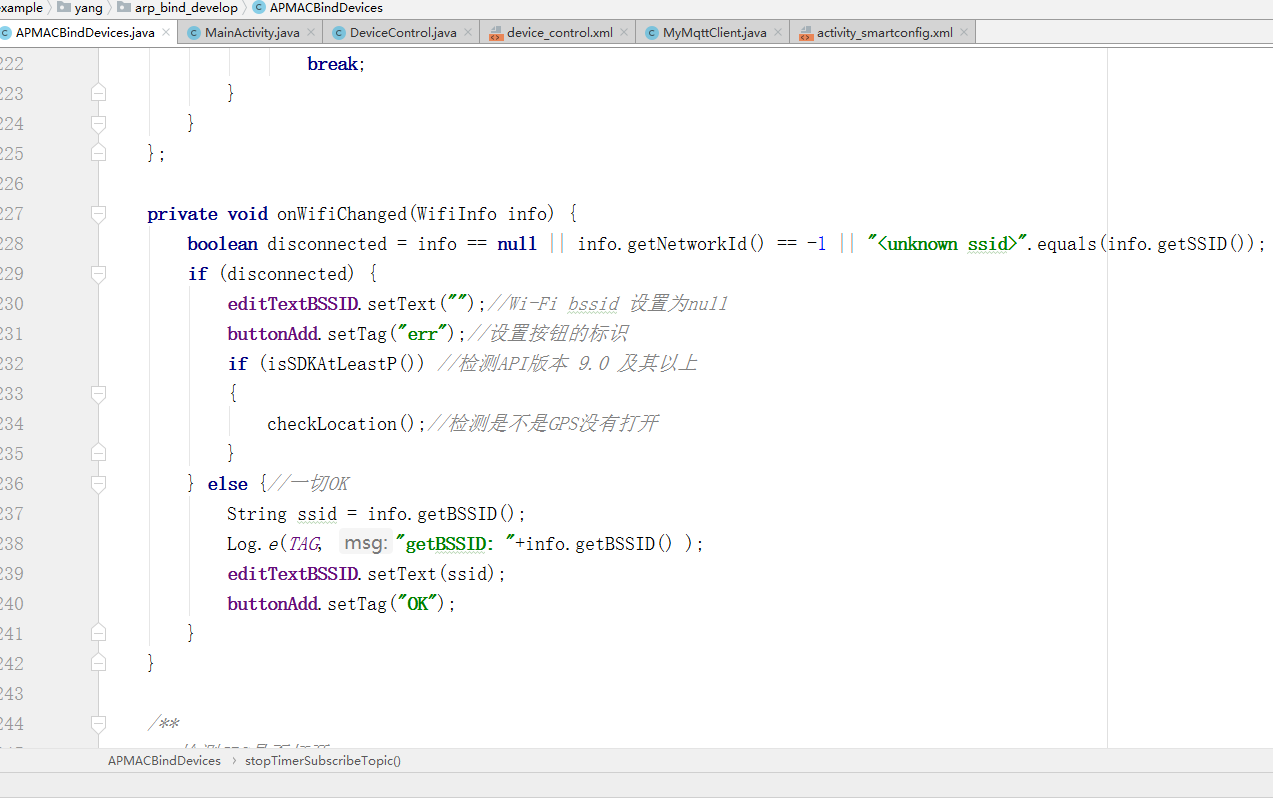The image size is (1273, 808).
Task: Collapse the Javadoc comment at line 244
Action: tap(98, 723)
